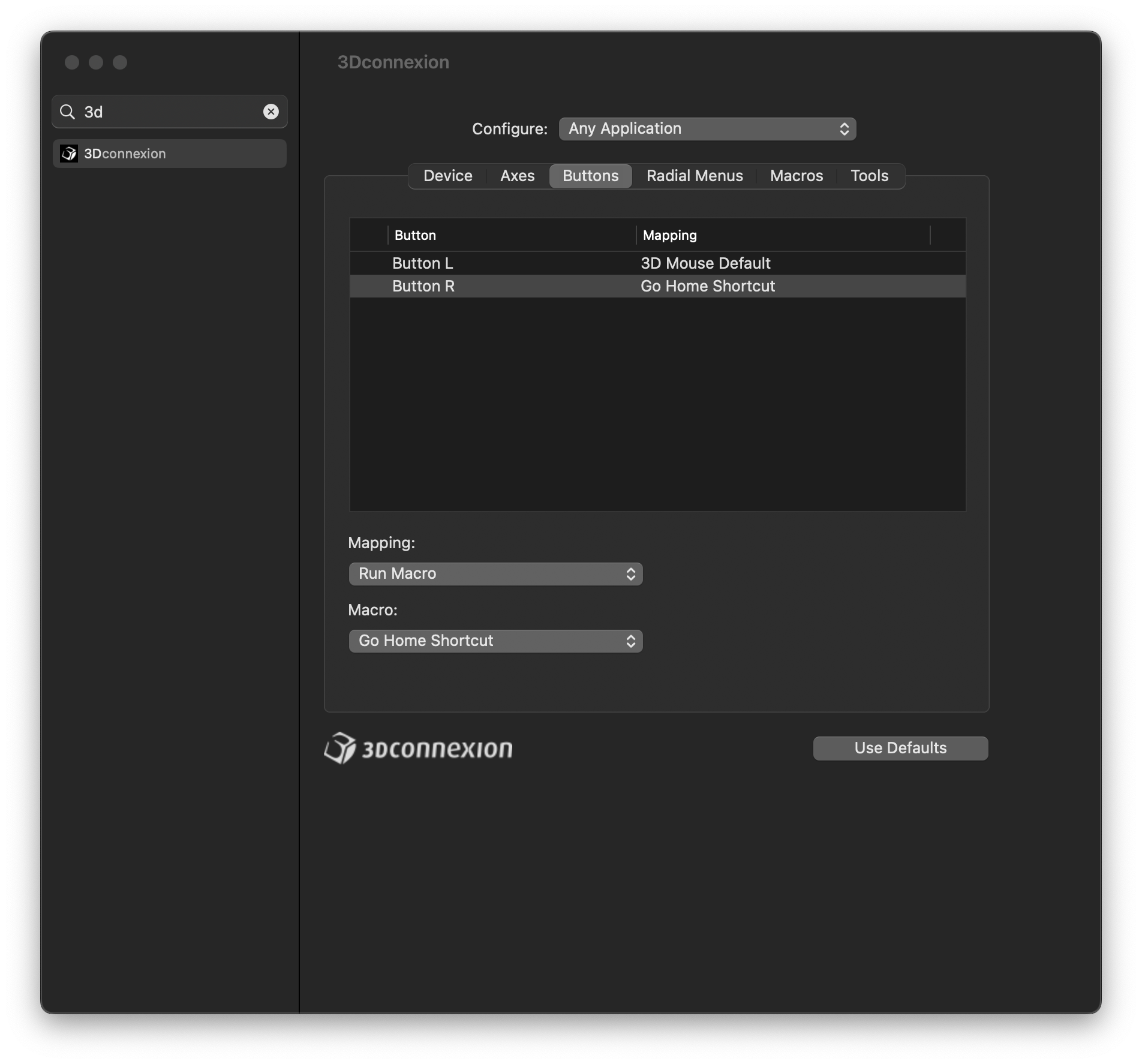Clear the search field text
Image resolution: width=1142 pixels, height=1064 pixels.
click(271, 112)
